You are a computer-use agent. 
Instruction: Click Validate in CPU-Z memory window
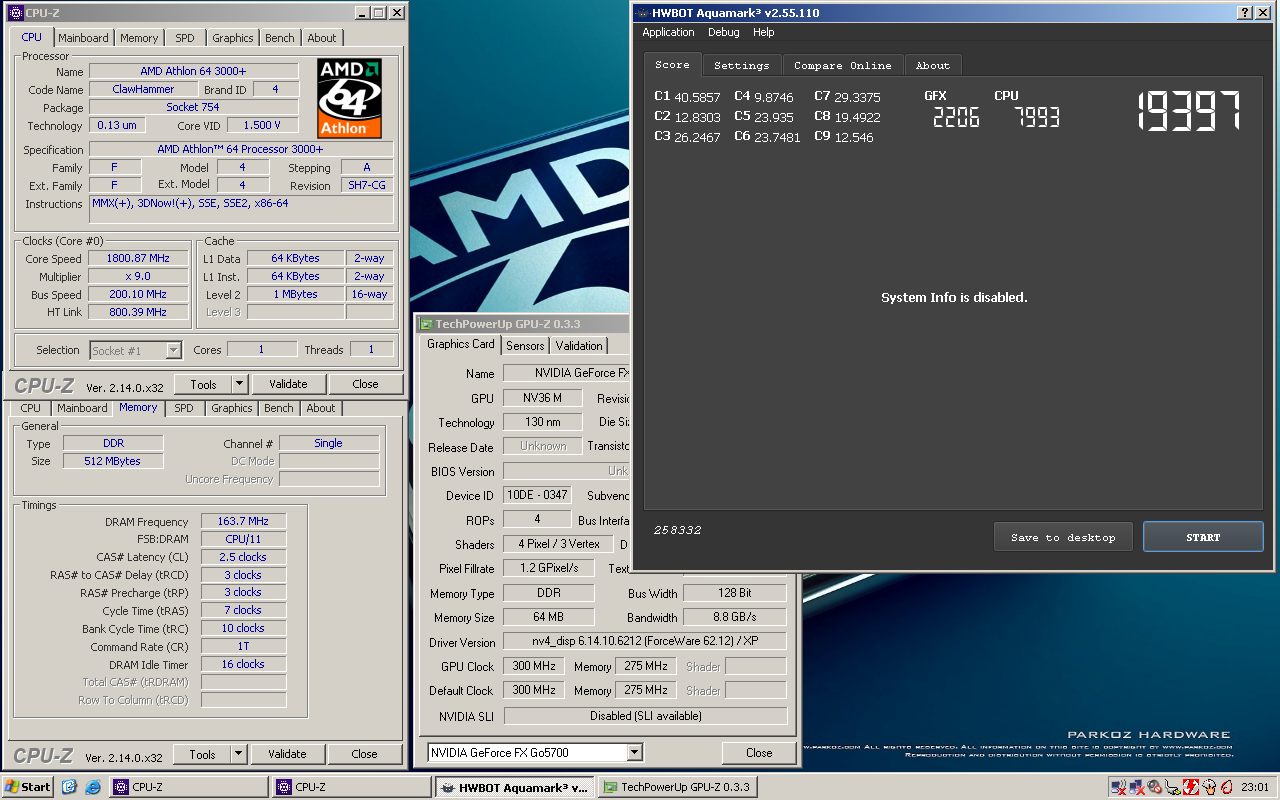coord(287,754)
